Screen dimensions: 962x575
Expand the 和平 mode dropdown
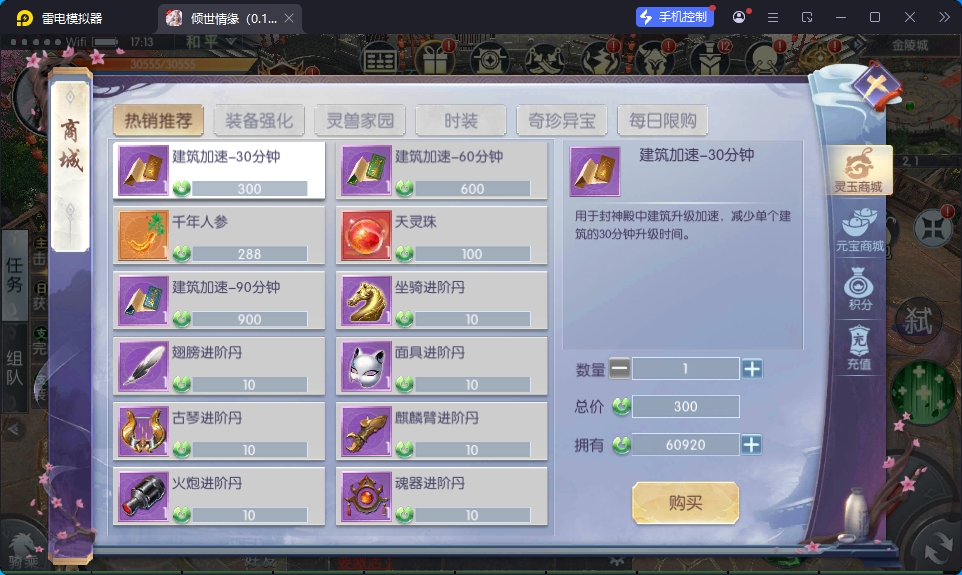(210, 42)
